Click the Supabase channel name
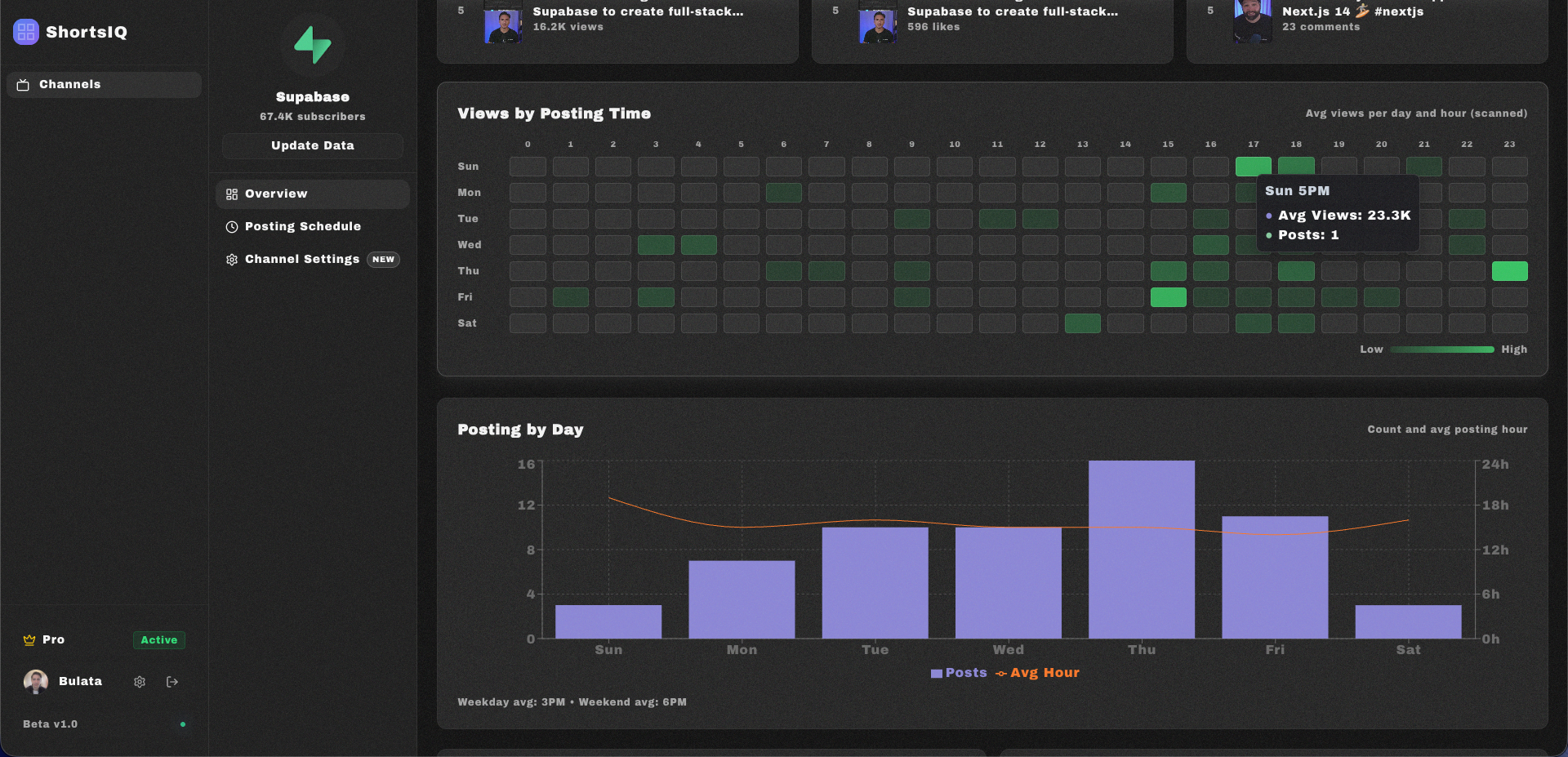The image size is (1568, 757). [x=313, y=97]
